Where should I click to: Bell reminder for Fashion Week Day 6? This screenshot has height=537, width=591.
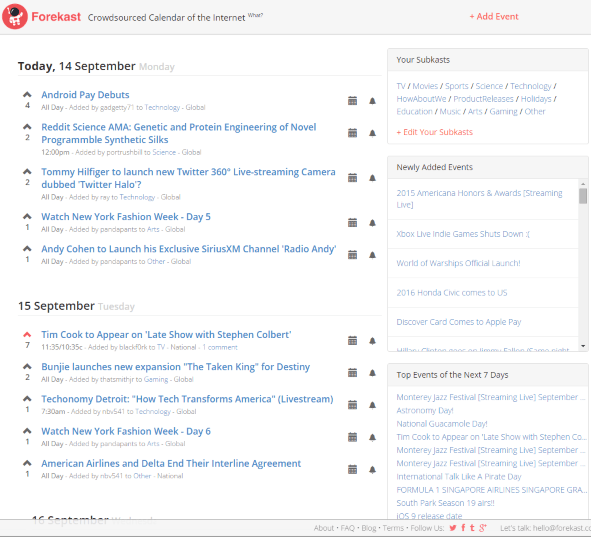coord(372,437)
